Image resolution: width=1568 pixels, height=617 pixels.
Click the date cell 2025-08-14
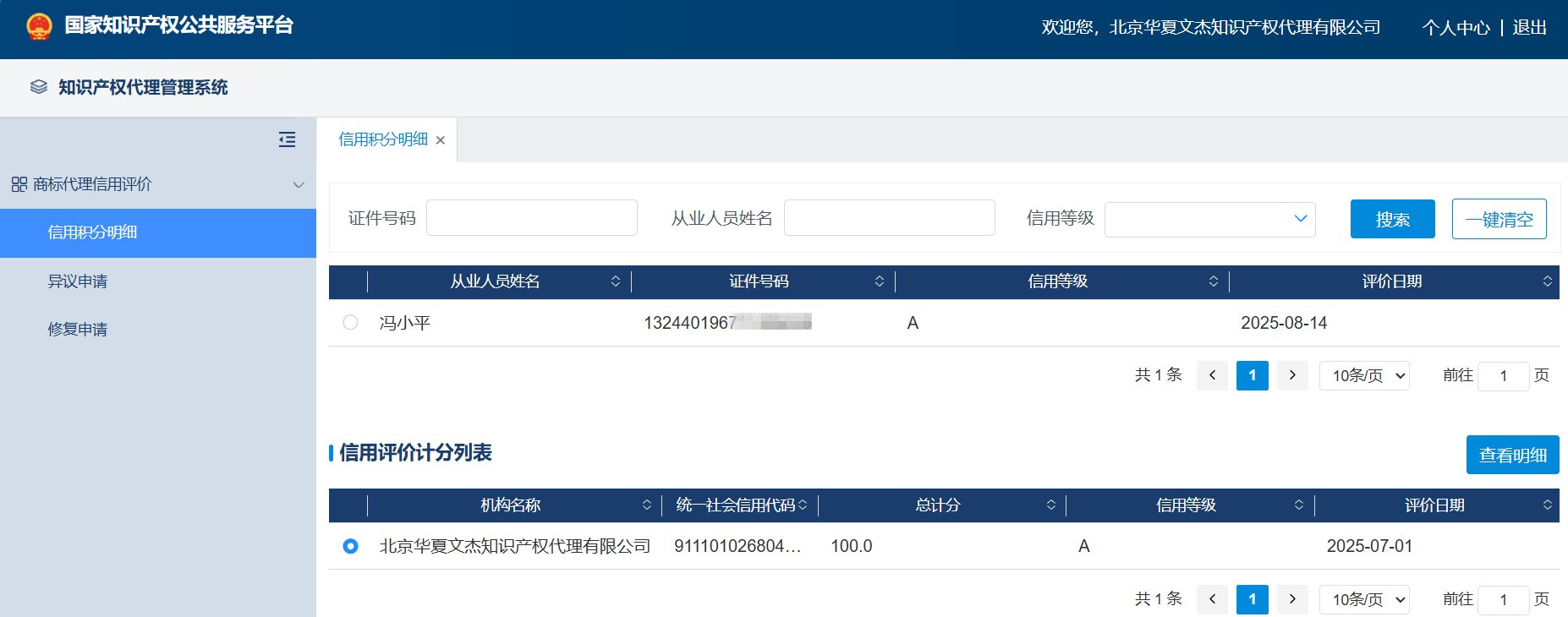coord(1284,323)
